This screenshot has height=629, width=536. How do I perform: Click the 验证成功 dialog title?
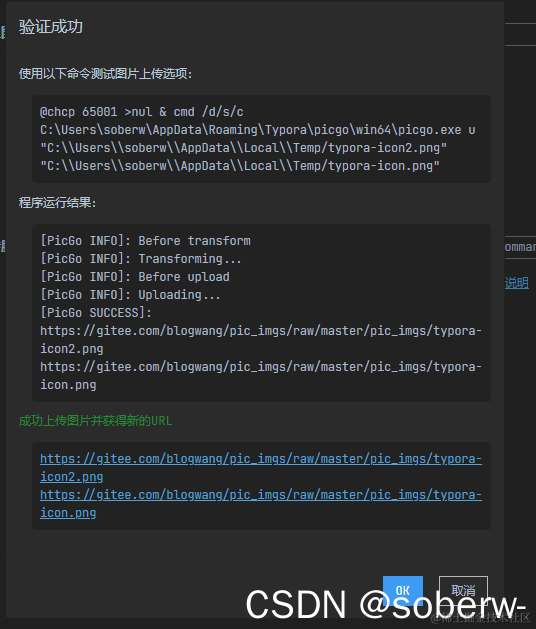(x=51, y=27)
